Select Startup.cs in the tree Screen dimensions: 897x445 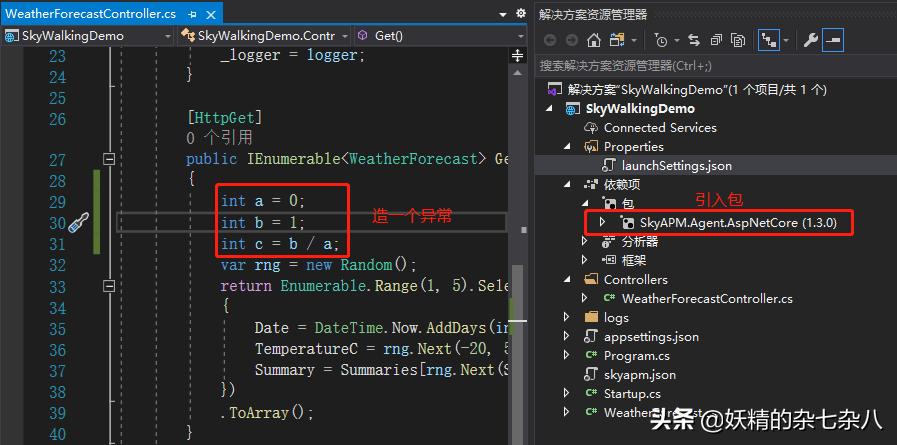tap(632, 394)
